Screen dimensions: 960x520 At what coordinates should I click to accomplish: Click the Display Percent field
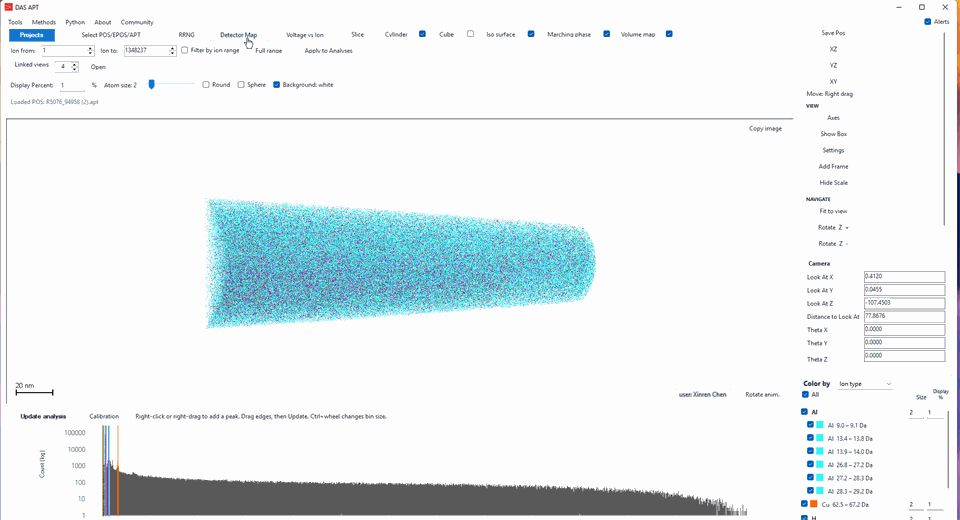[x=72, y=85]
